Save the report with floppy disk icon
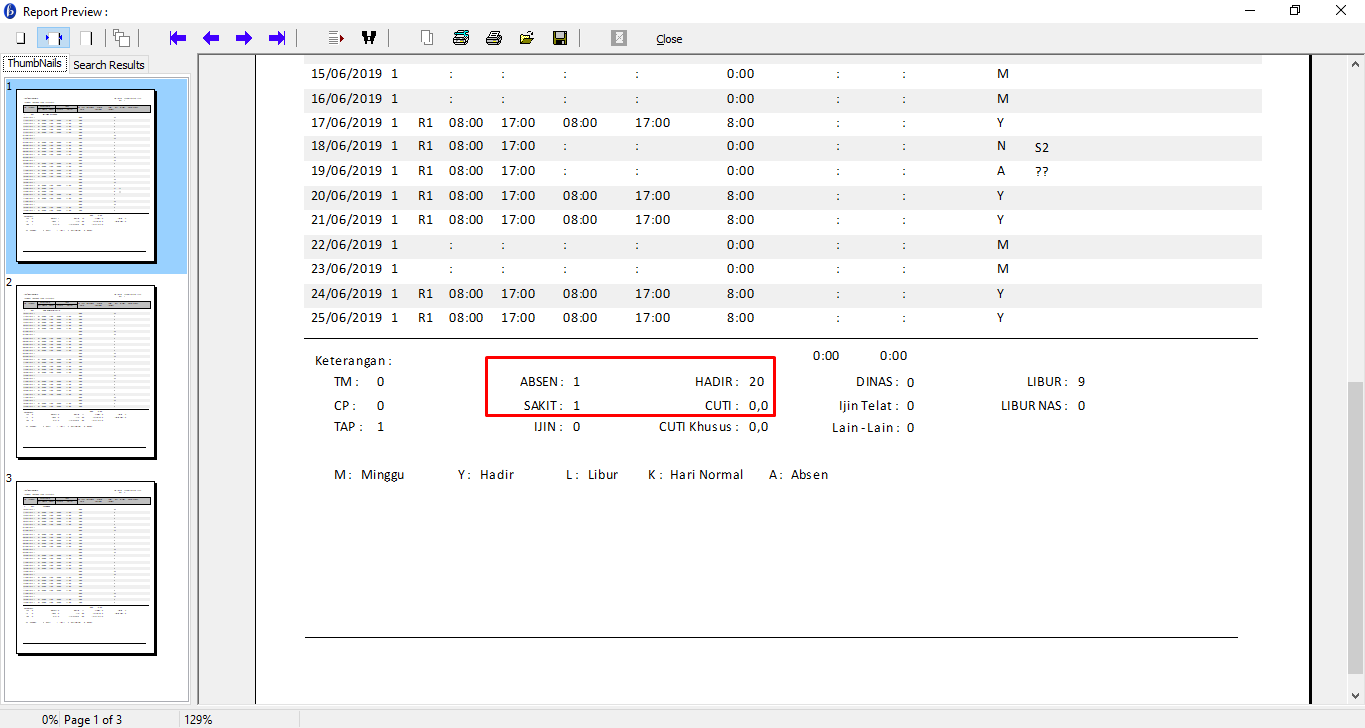This screenshot has height=728, width=1365. (x=560, y=38)
